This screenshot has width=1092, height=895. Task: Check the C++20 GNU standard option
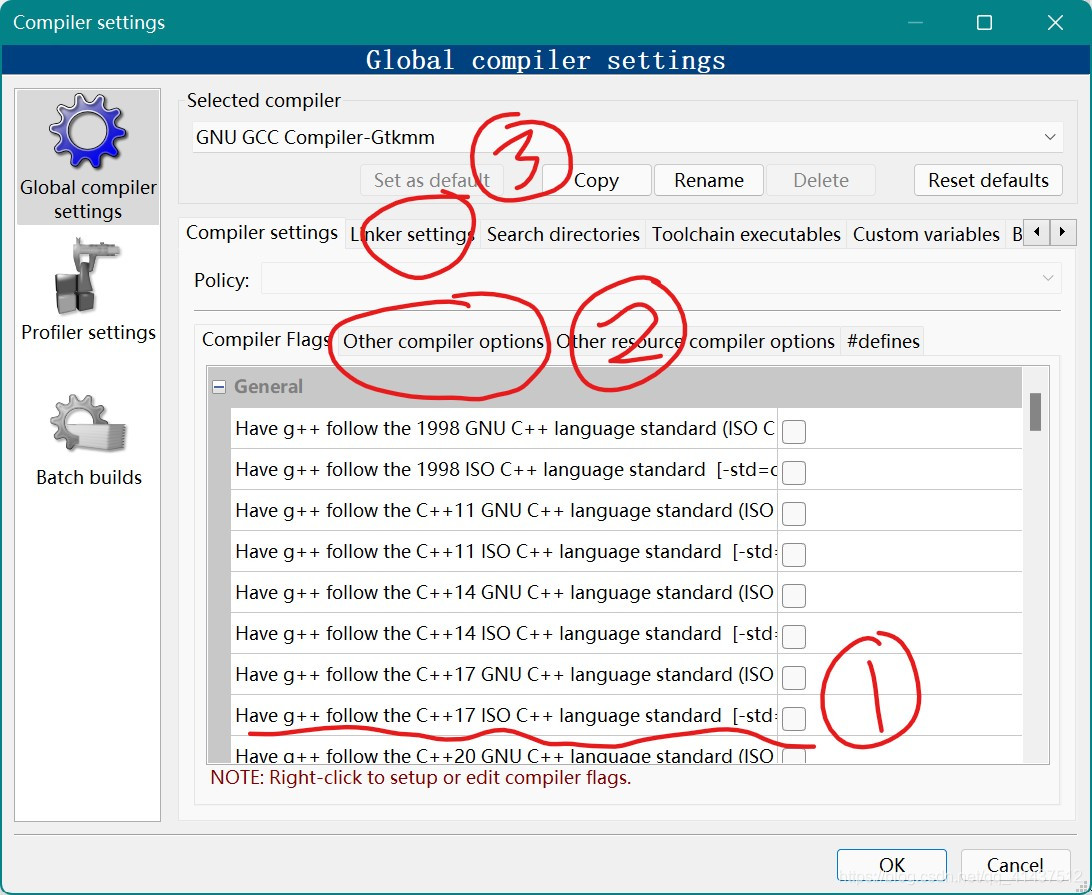click(x=793, y=757)
